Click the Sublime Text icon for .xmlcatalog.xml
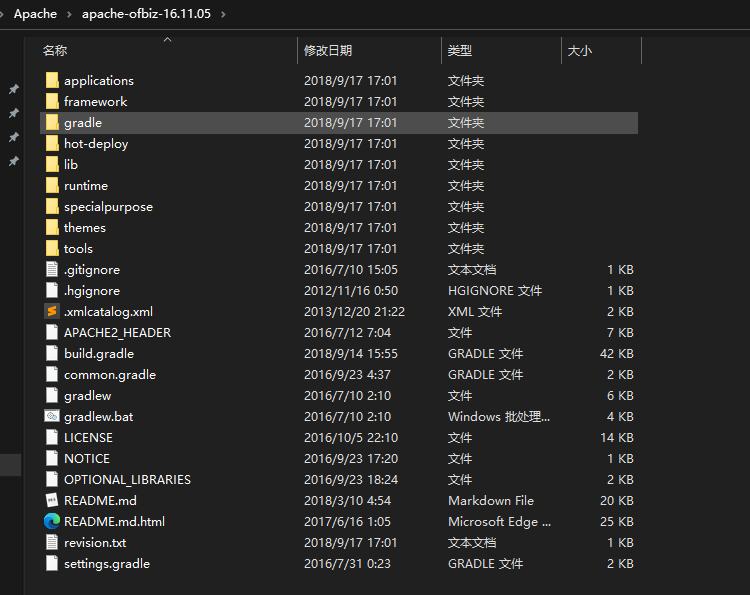750x595 pixels. point(52,311)
